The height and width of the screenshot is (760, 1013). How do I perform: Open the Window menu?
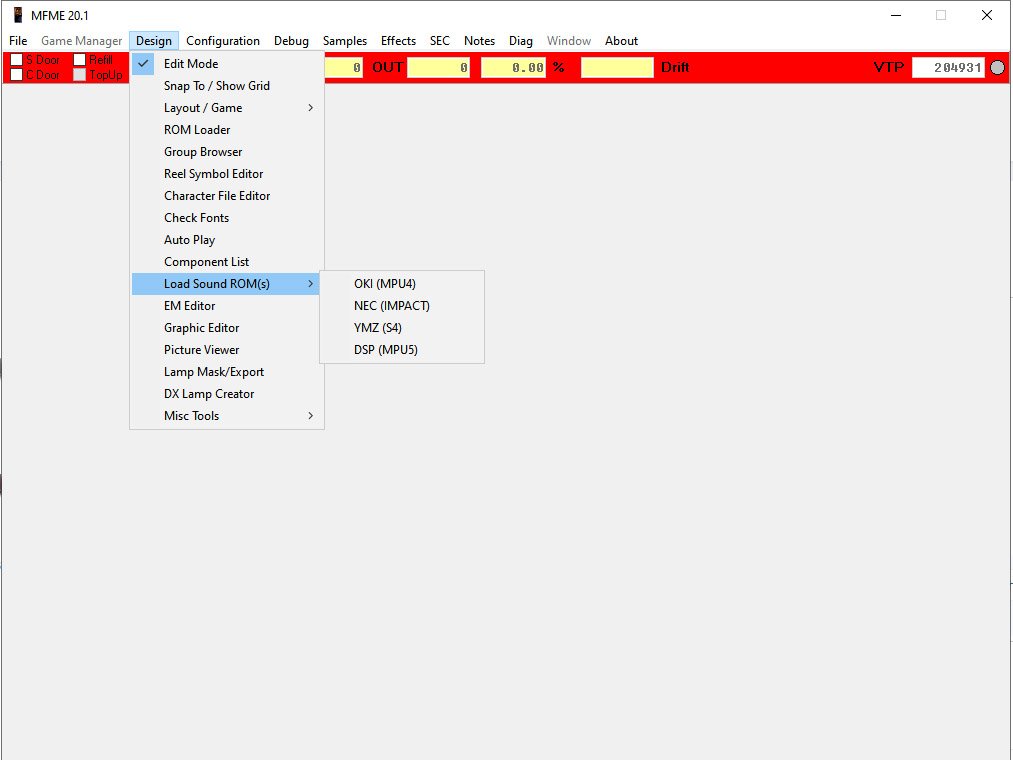(x=569, y=41)
